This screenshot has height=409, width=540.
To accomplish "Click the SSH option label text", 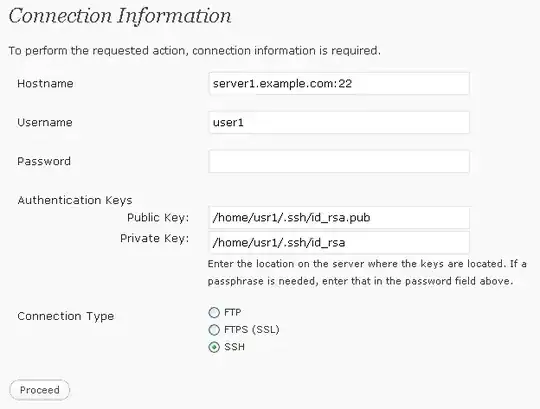I will (x=235, y=347).
